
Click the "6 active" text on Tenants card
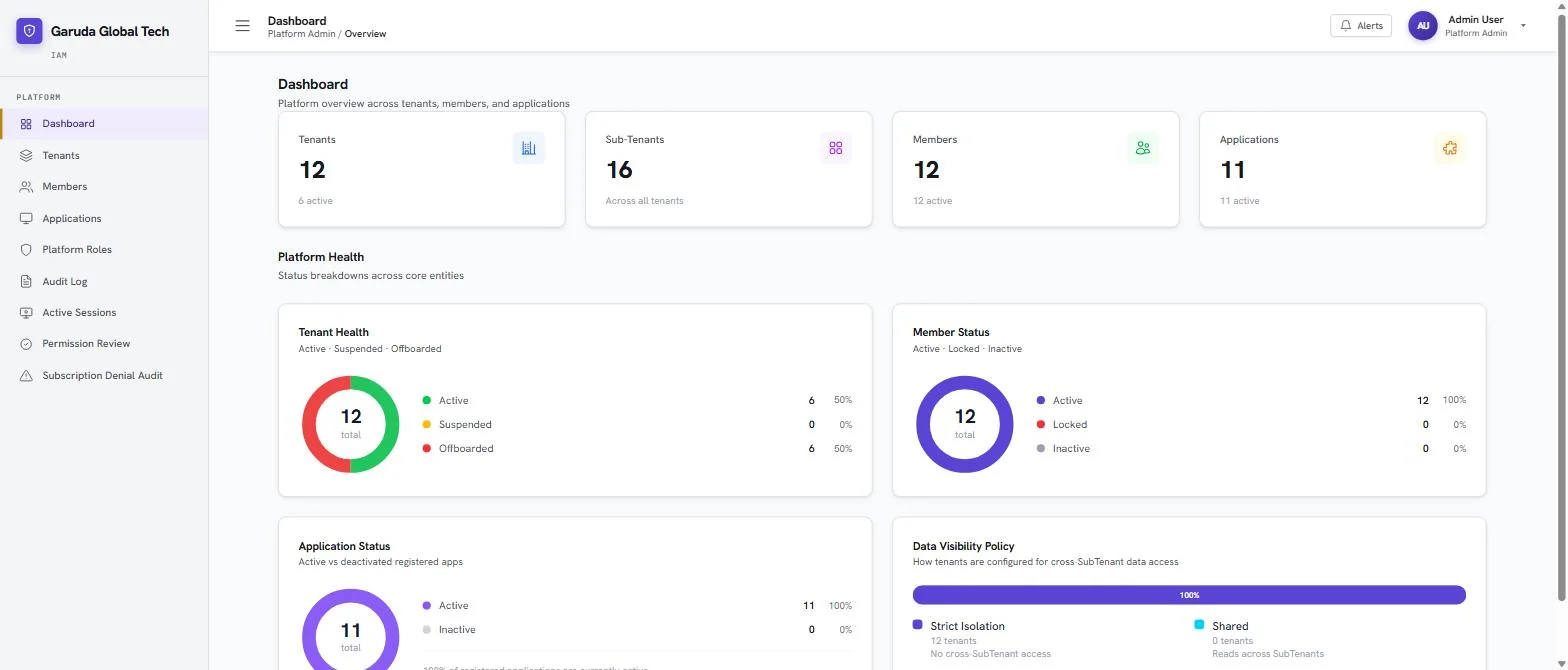click(x=316, y=201)
